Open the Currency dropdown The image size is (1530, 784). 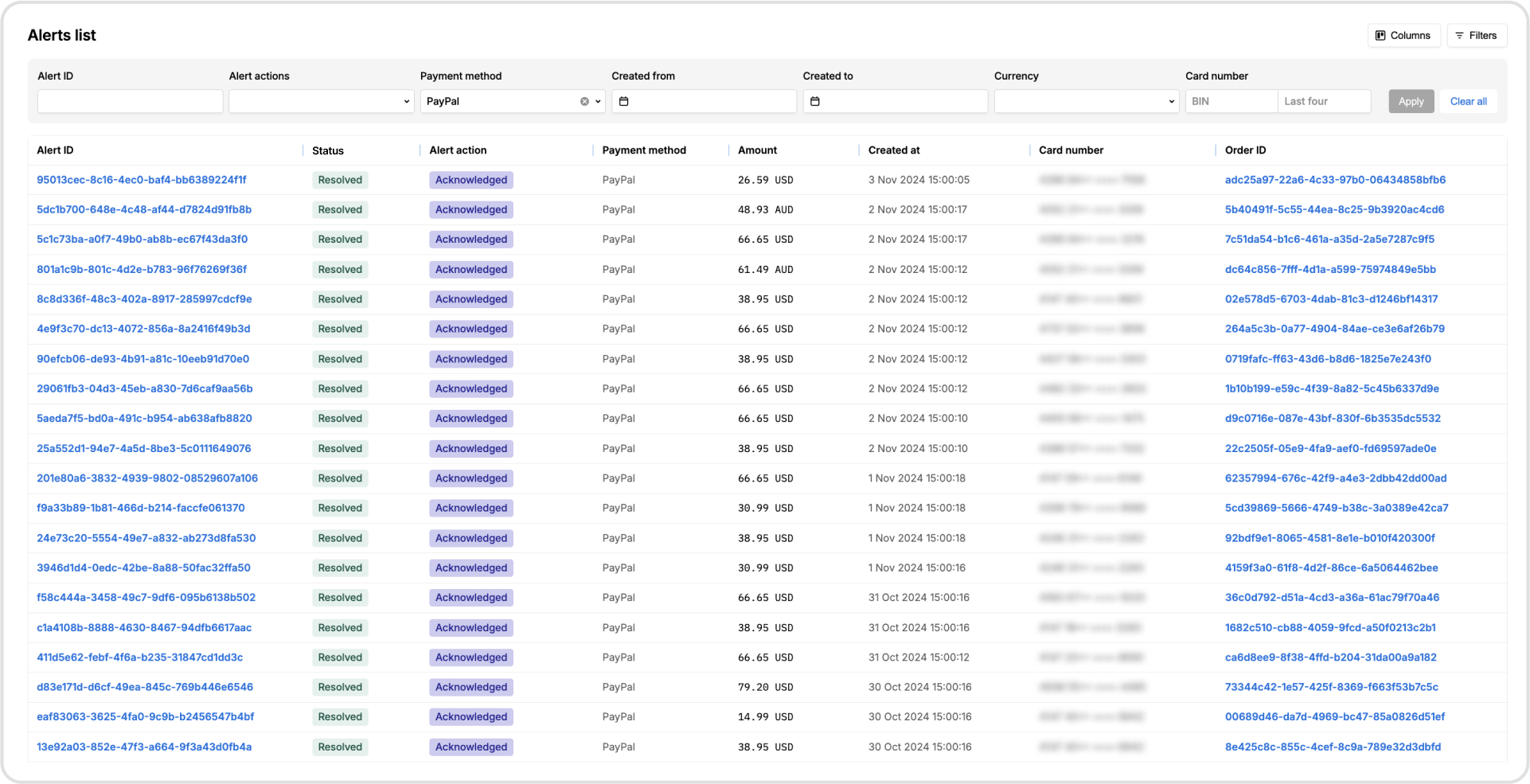click(x=1086, y=101)
